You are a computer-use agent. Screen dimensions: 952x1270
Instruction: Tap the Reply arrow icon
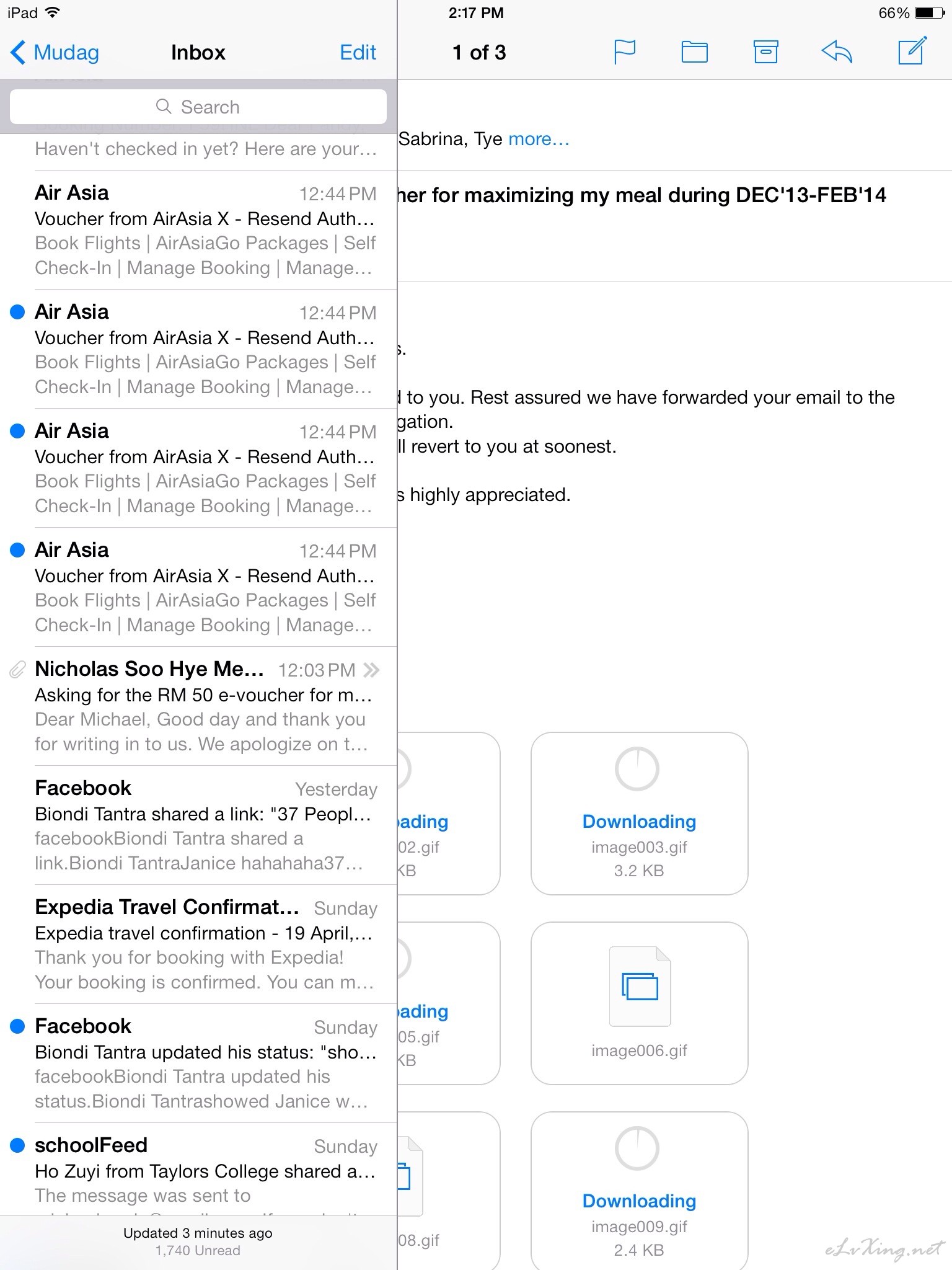(x=837, y=51)
